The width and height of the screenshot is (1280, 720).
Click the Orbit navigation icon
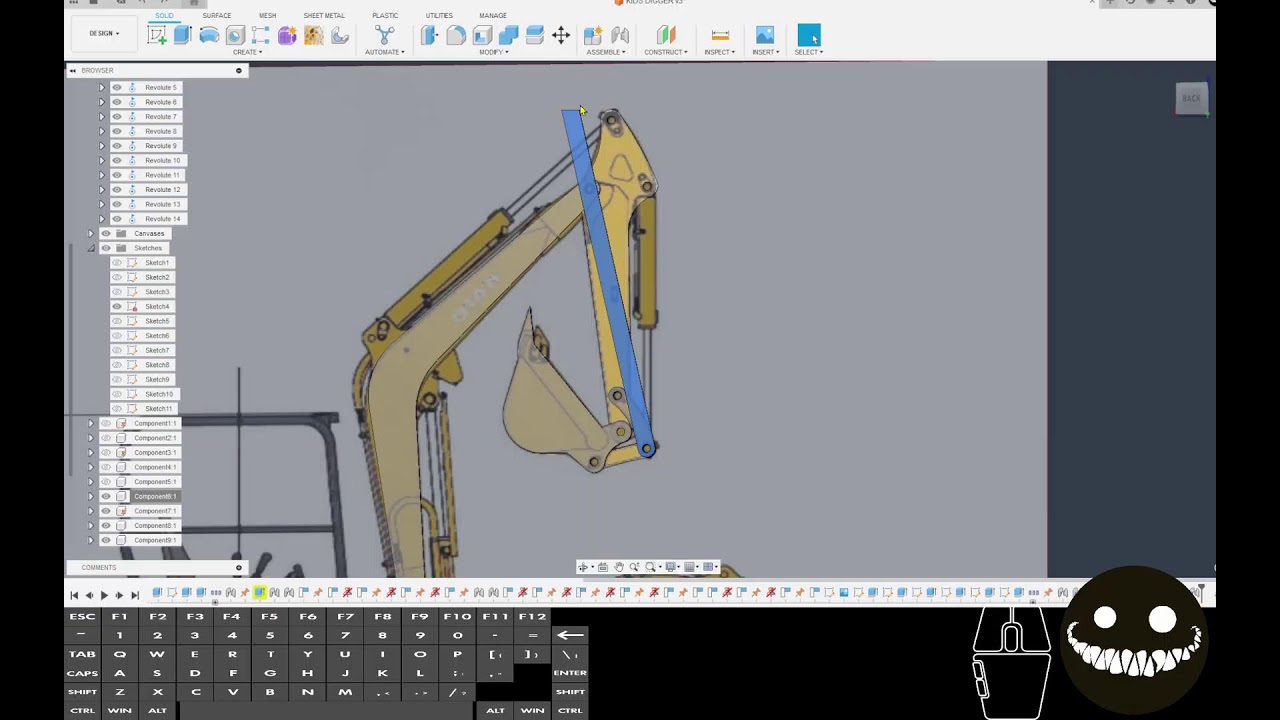pyautogui.click(x=584, y=567)
